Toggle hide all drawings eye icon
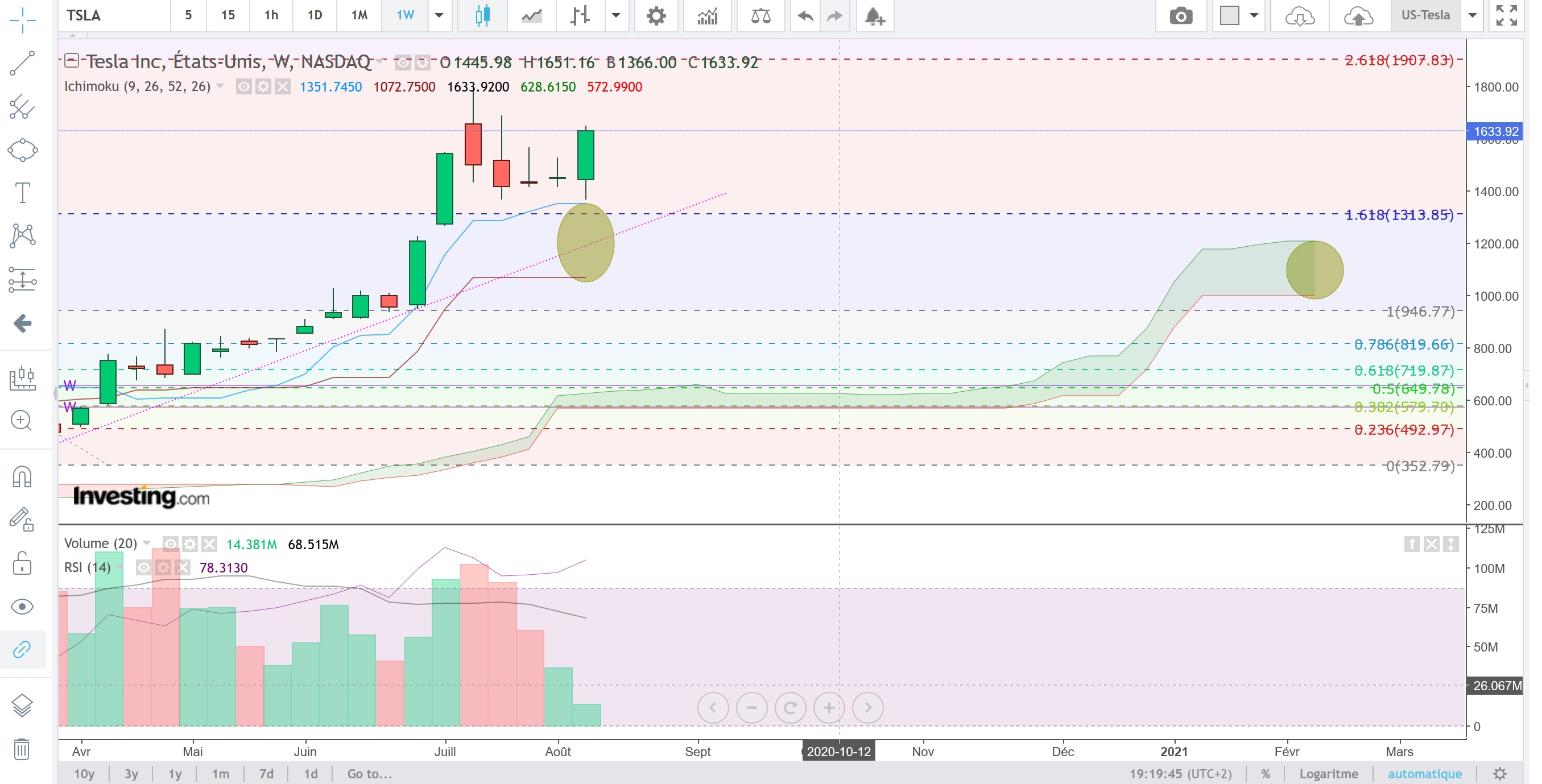This screenshot has width=1542, height=784. click(x=22, y=606)
